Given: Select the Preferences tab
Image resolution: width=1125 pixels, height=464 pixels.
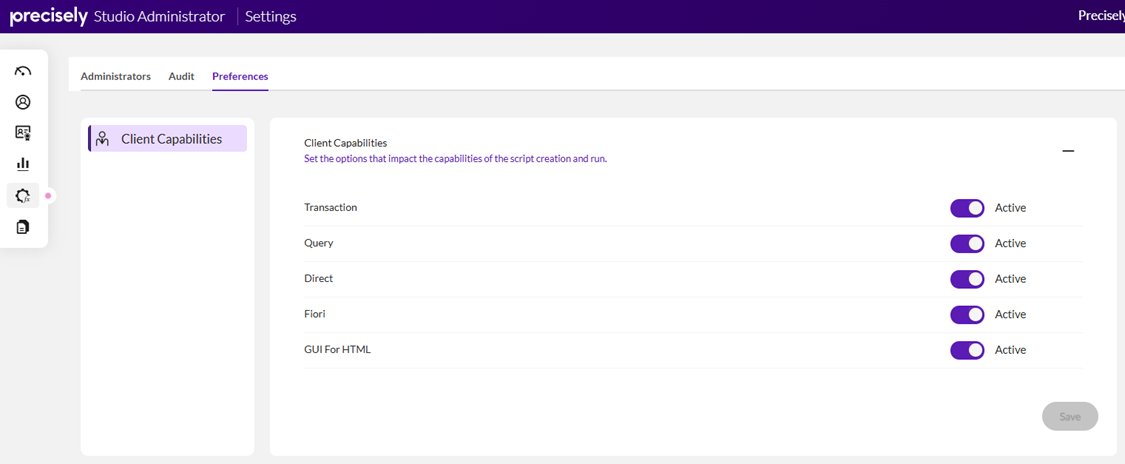Looking at the screenshot, I should [240, 76].
